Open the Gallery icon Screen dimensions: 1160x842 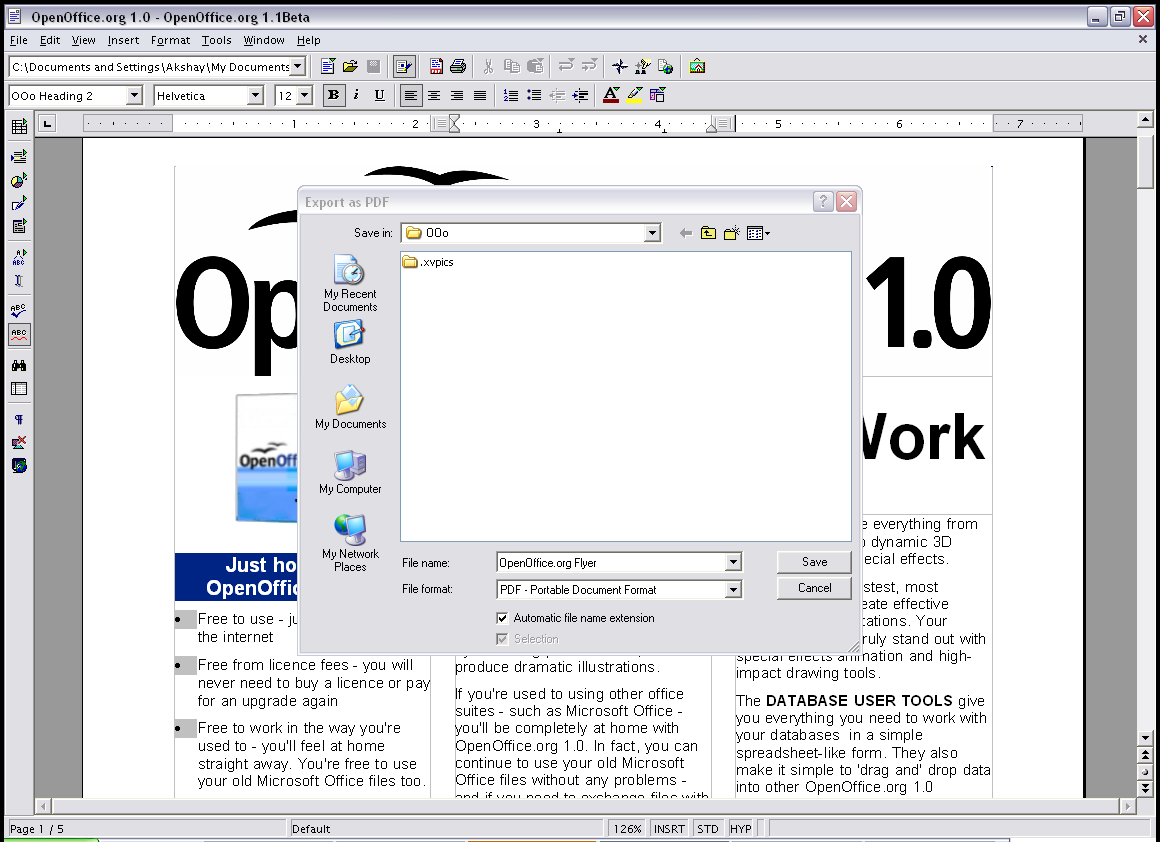(x=698, y=67)
